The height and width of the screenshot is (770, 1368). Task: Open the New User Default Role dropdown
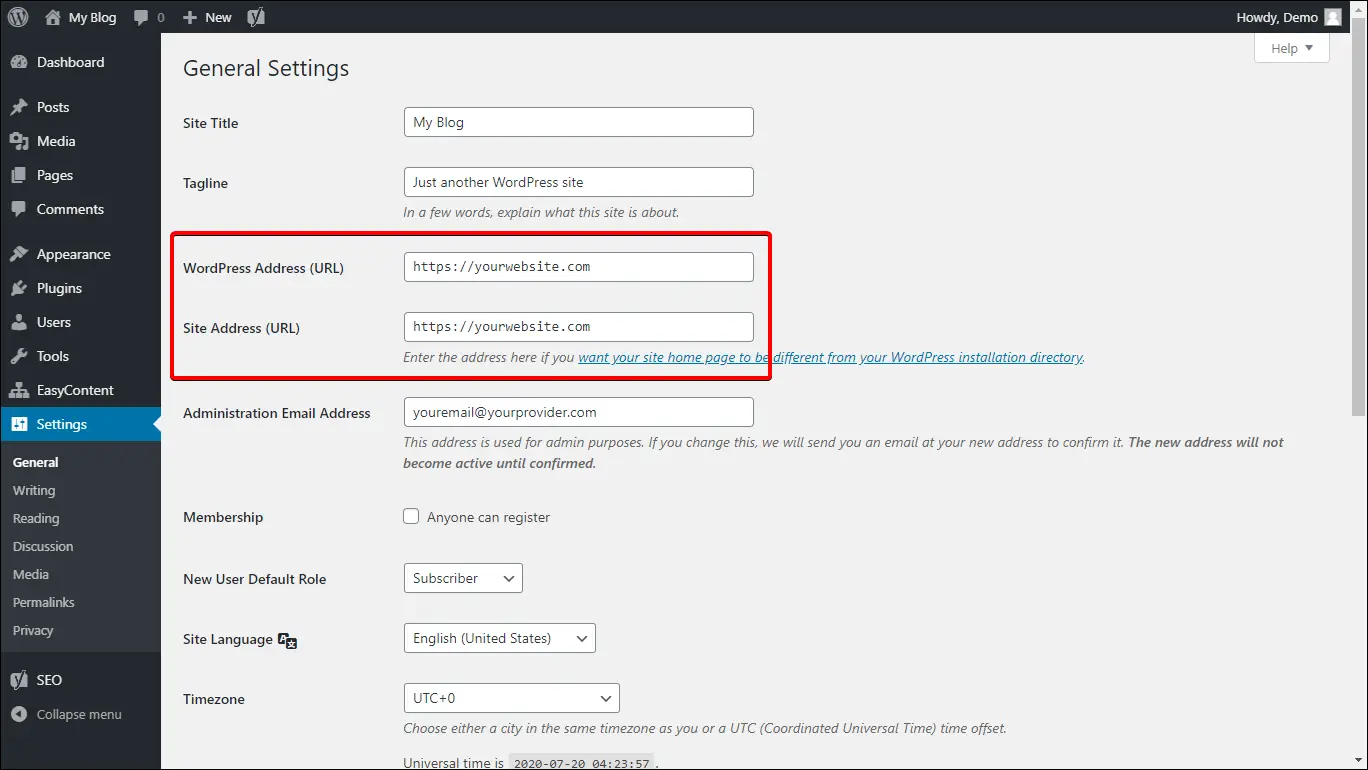[x=463, y=578]
